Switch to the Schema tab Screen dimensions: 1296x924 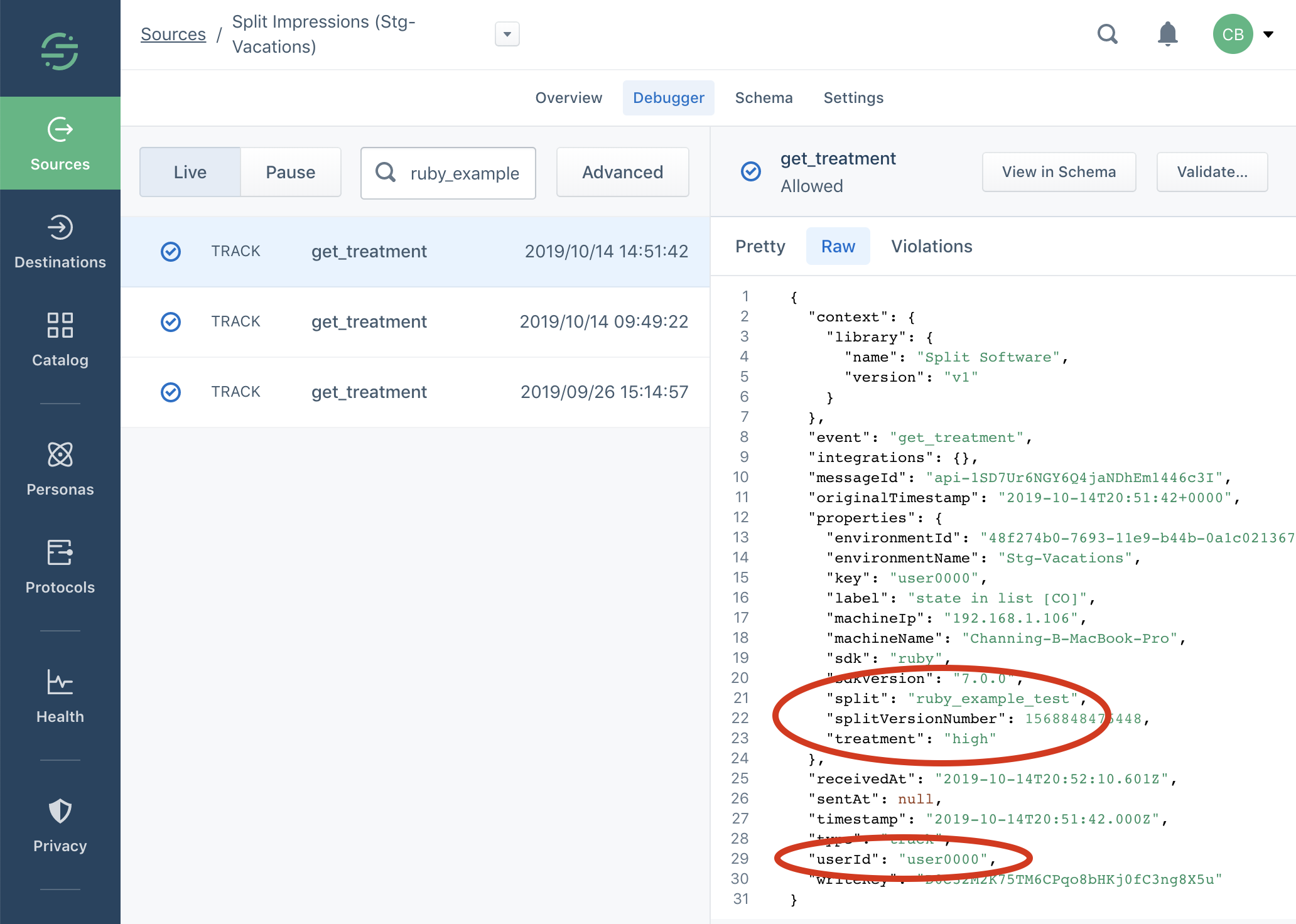pos(764,98)
